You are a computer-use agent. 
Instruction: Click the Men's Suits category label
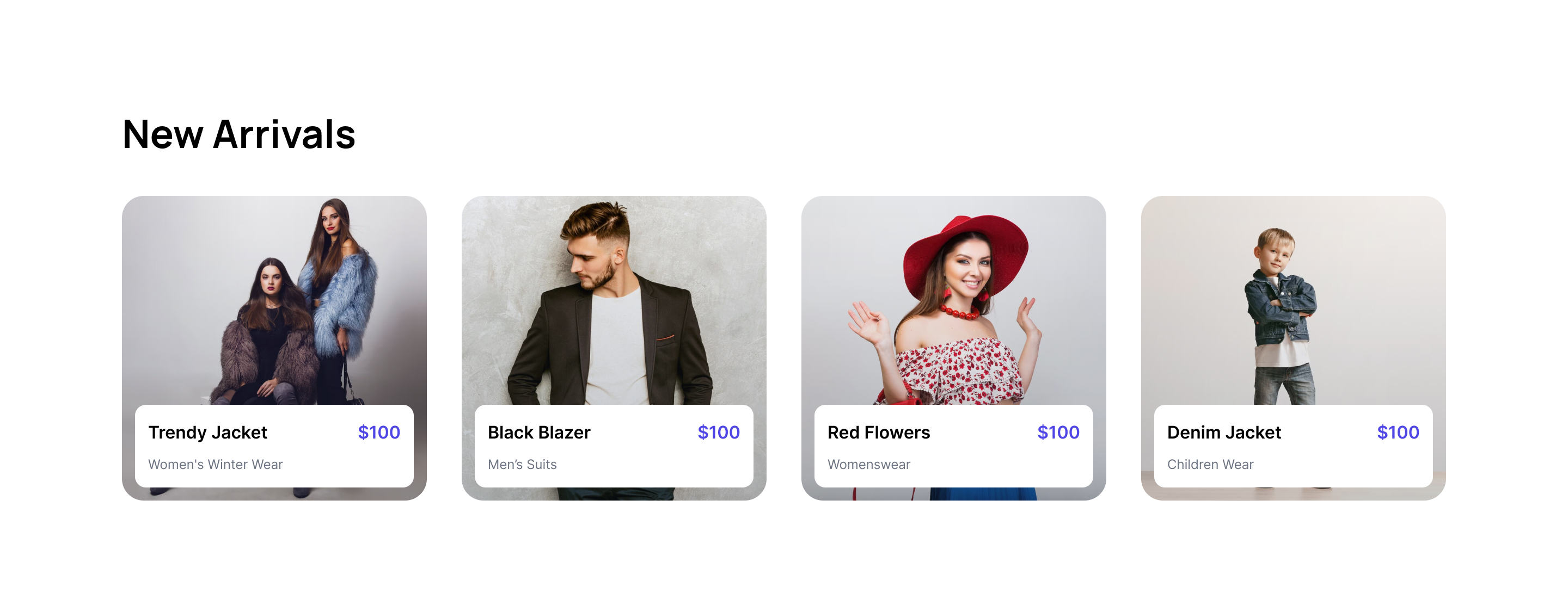tap(522, 465)
